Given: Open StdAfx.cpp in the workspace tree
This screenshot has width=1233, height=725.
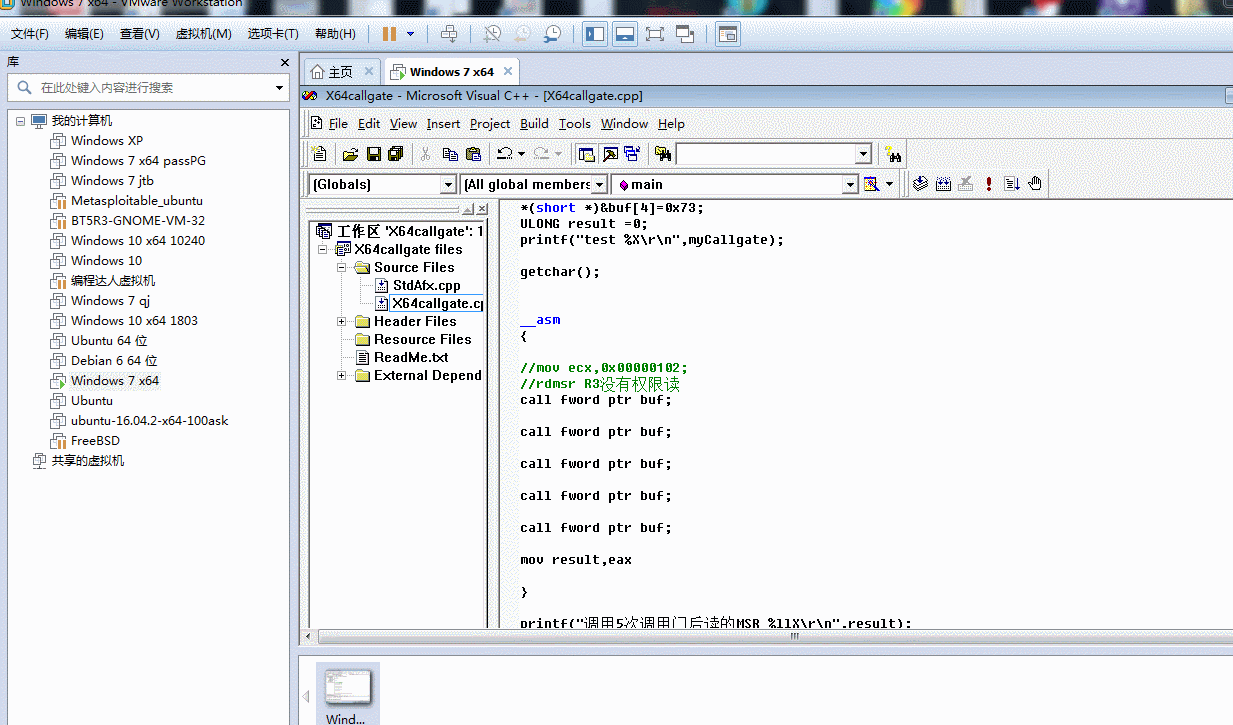Looking at the screenshot, I should coord(426,286).
